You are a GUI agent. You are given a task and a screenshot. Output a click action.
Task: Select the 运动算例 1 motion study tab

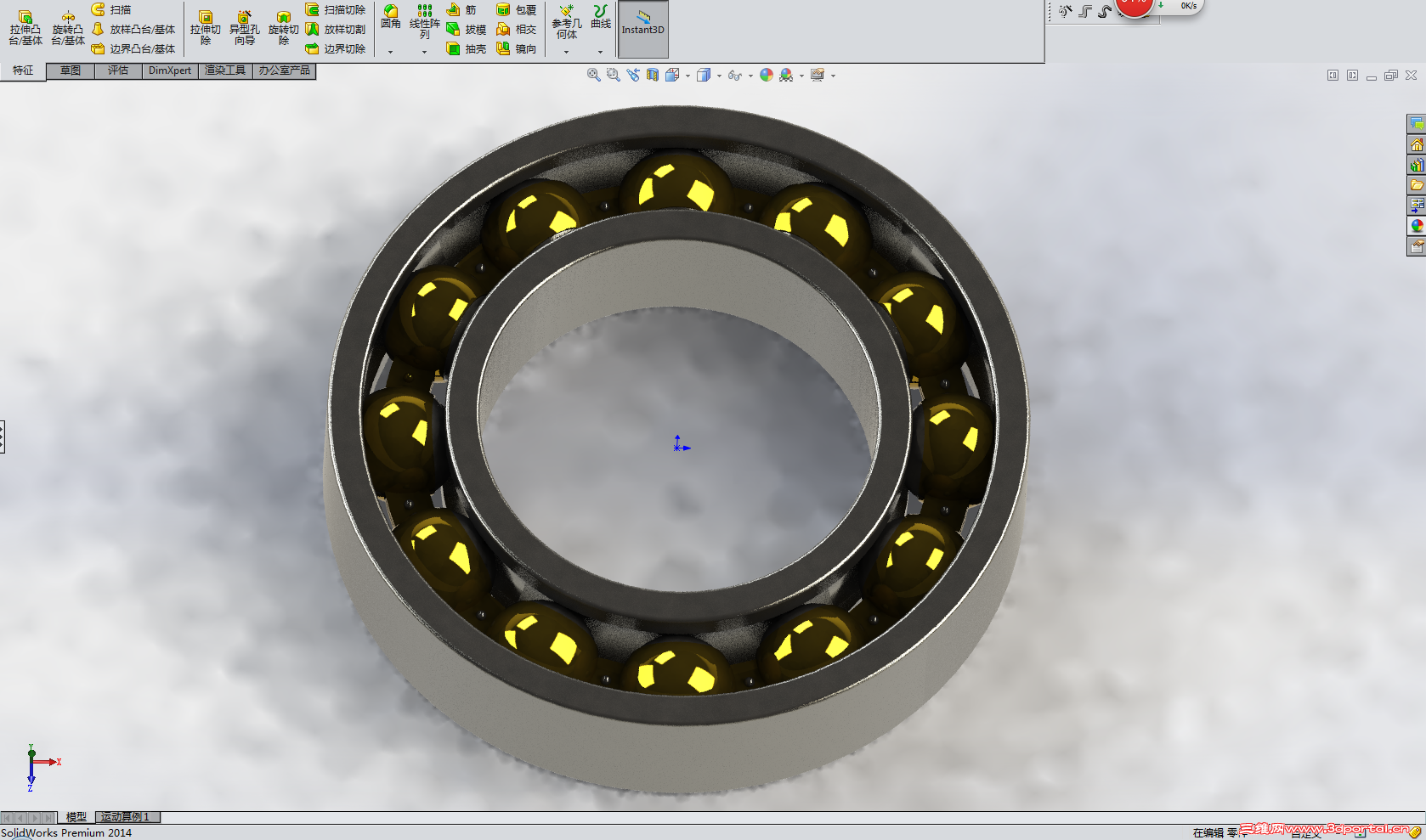tap(126, 817)
